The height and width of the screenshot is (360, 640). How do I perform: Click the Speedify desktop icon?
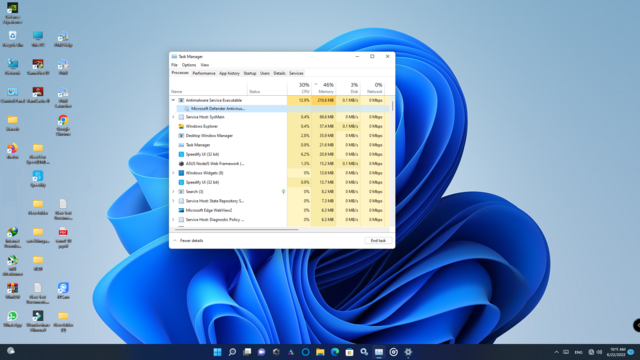pyautogui.click(x=38, y=179)
